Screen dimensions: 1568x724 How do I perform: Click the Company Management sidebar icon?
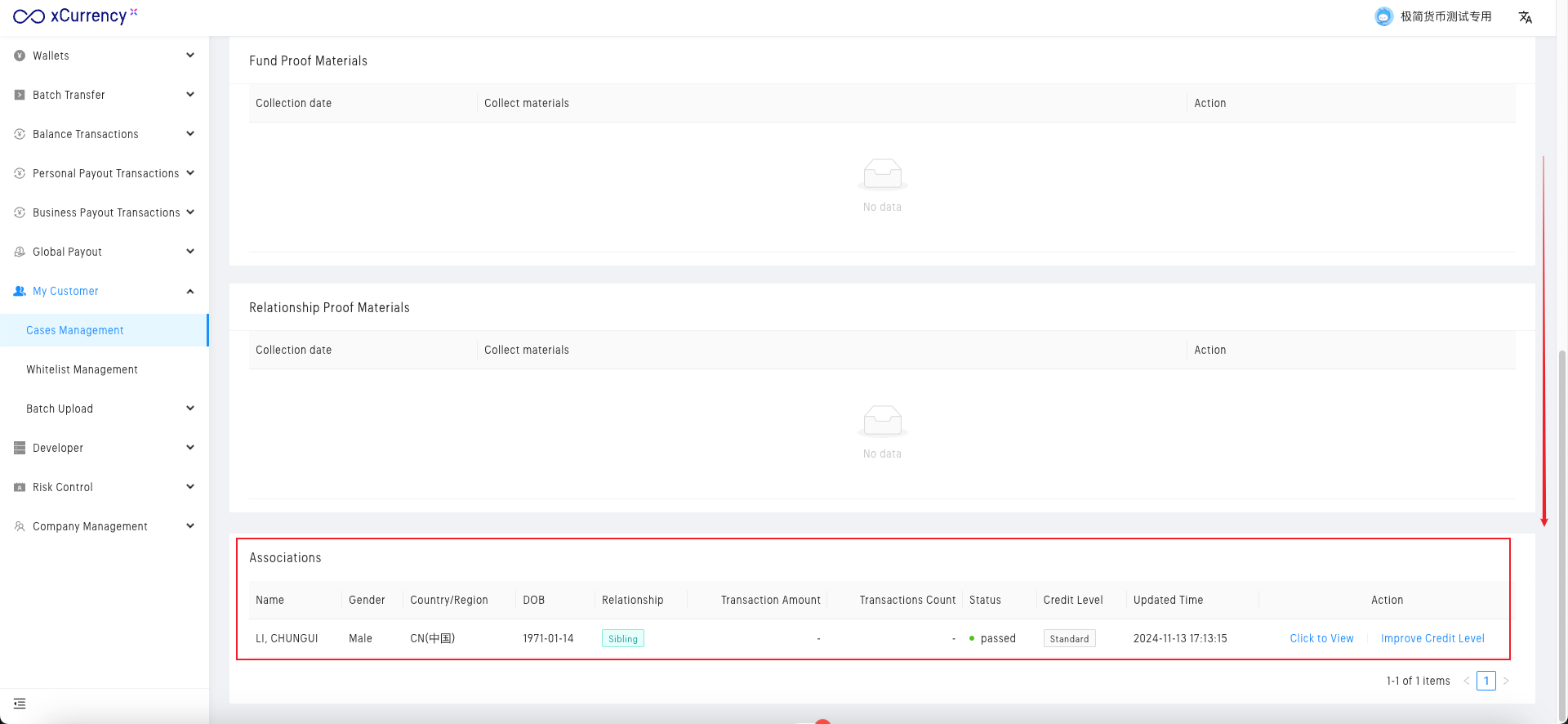pyautogui.click(x=20, y=526)
